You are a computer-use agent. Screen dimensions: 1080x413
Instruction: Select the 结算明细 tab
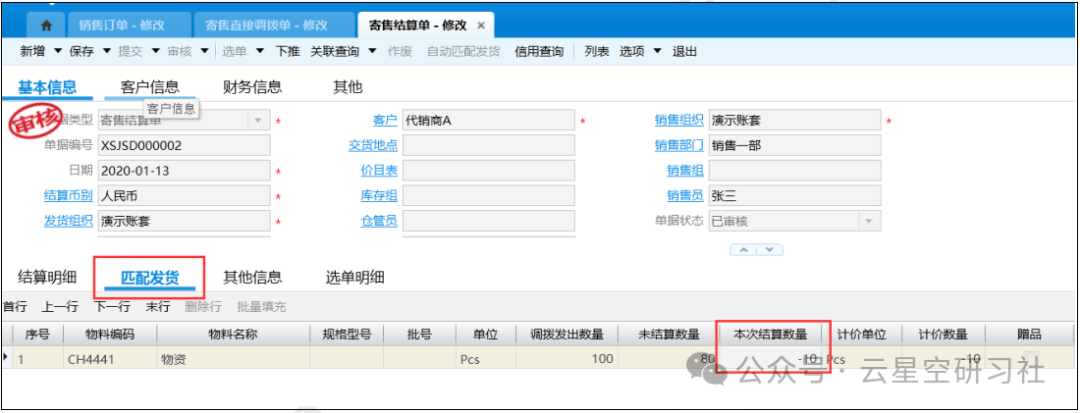[x=48, y=277]
